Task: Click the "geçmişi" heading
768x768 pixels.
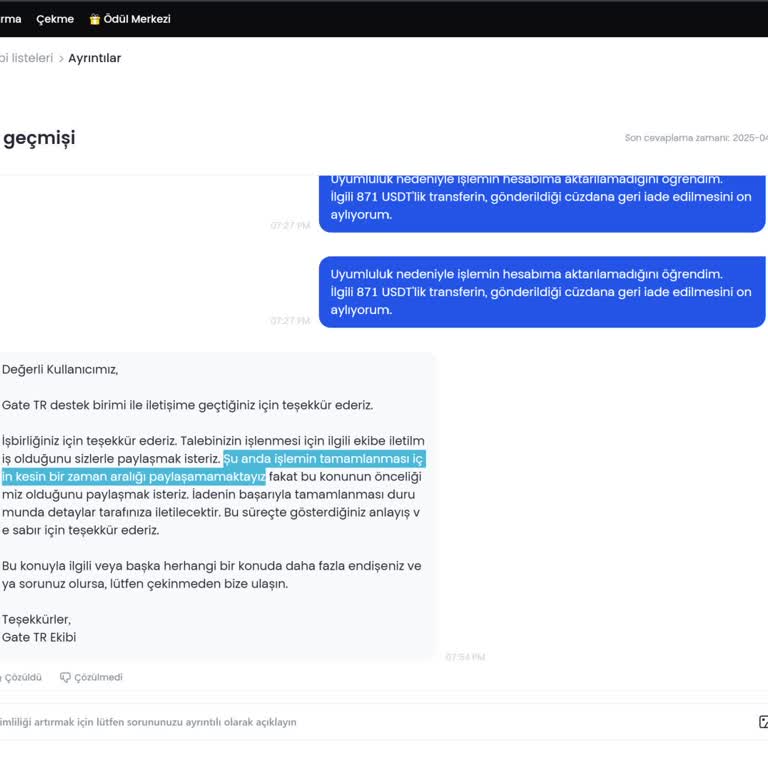Action: pos(39,138)
